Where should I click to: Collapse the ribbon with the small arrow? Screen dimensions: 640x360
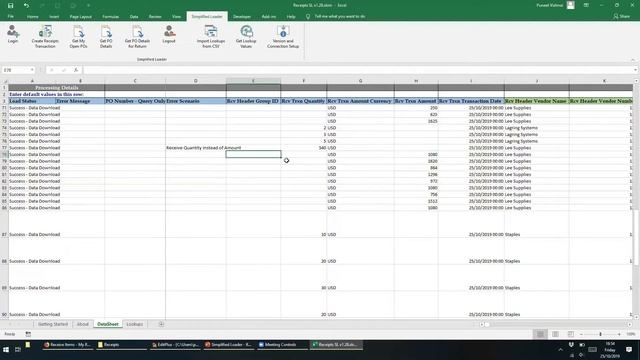[x=633, y=60]
